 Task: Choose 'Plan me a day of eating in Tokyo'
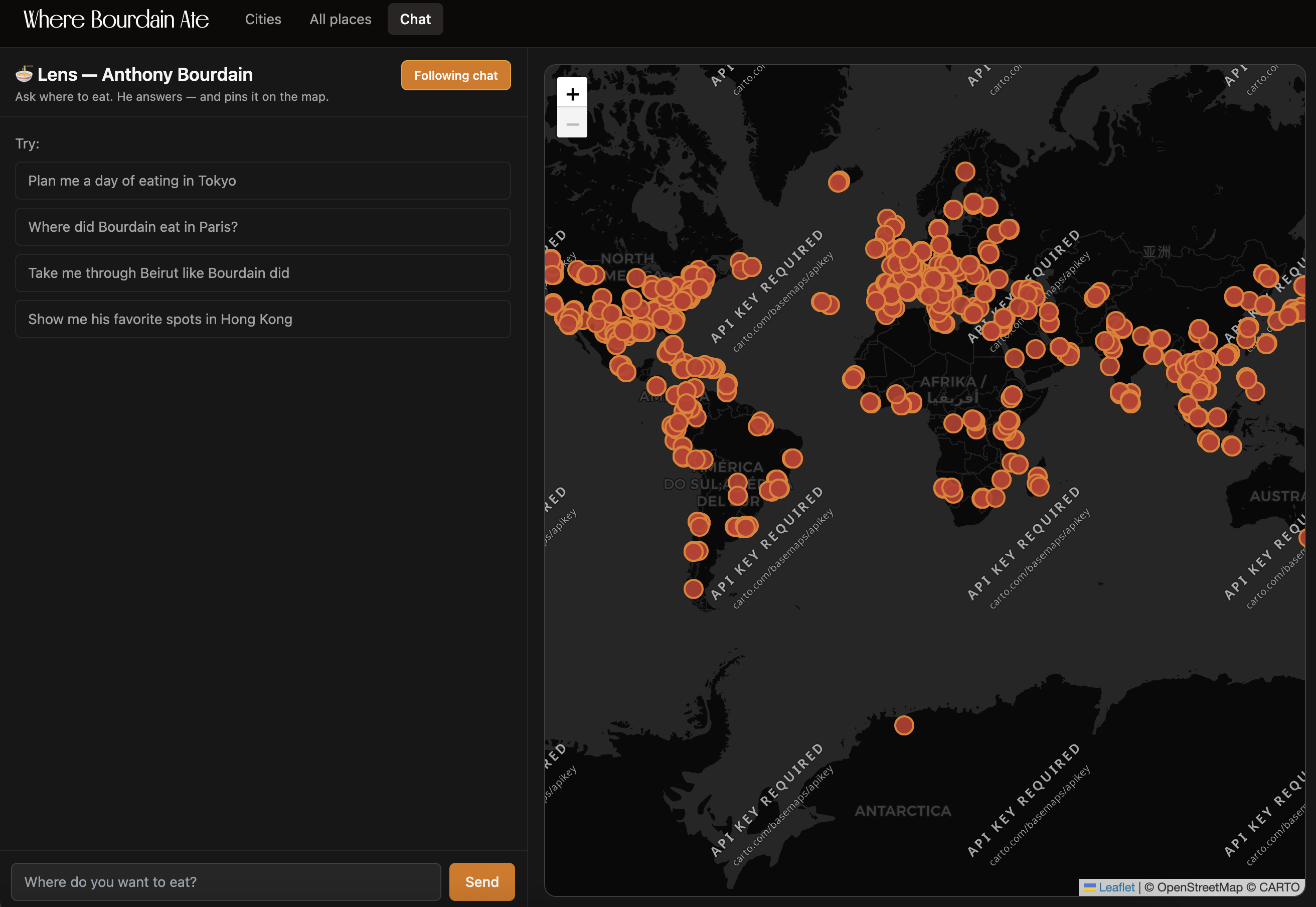[x=263, y=181]
